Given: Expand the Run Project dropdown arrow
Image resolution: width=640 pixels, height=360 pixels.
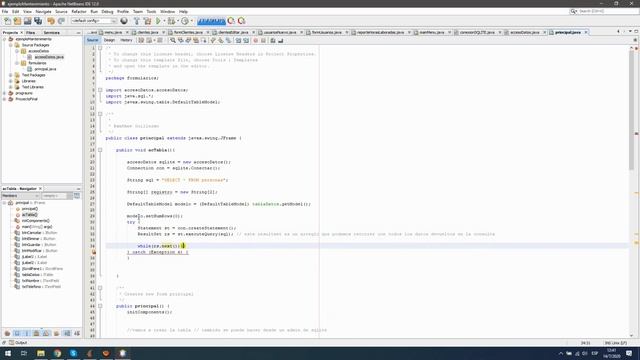Looking at the screenshot, I should click(x=164, y=21).
